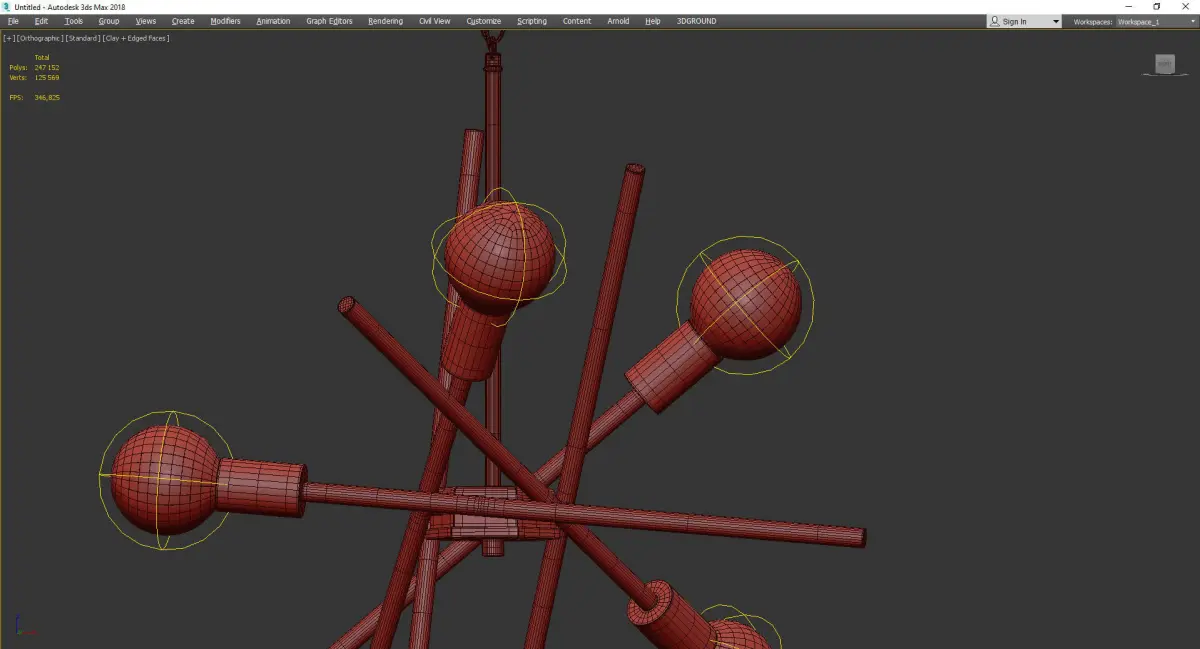This screenshot has height=649, width=1200.
Task: Open the Edit menu
Action: tap(41, 21)
